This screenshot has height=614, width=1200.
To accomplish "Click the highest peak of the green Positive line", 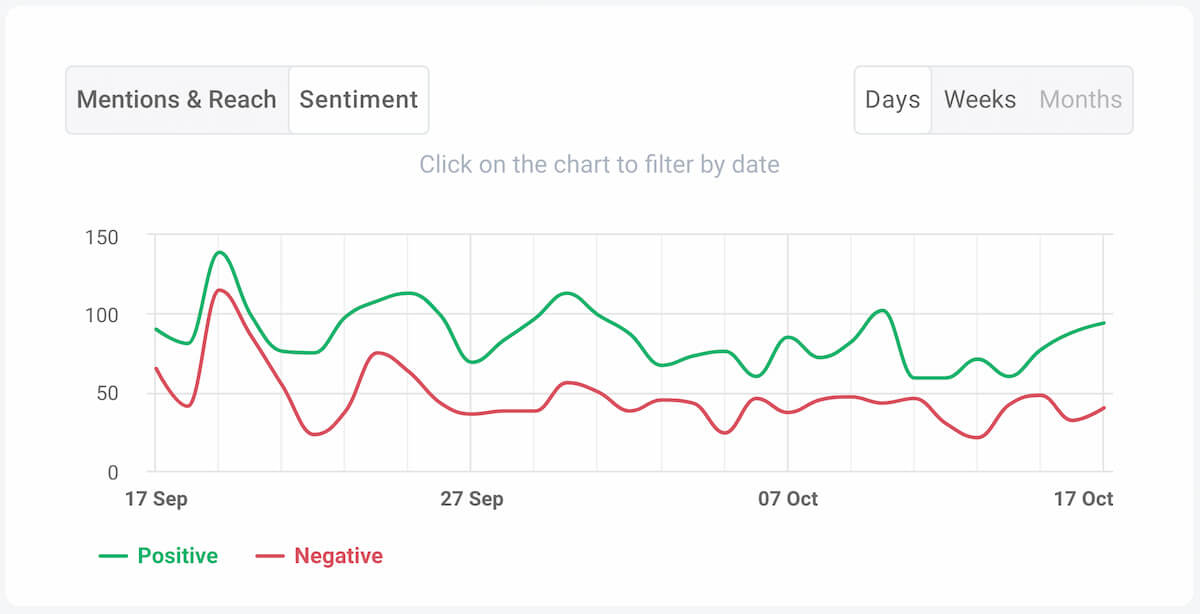I will (x=220, y=252).
